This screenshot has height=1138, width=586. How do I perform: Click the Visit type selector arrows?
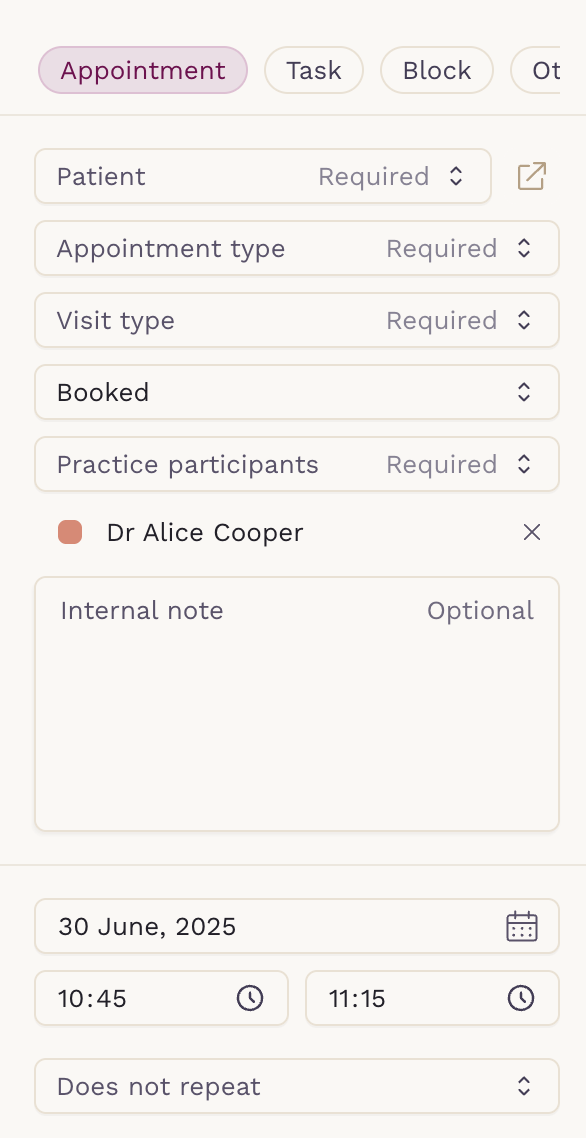524,320
